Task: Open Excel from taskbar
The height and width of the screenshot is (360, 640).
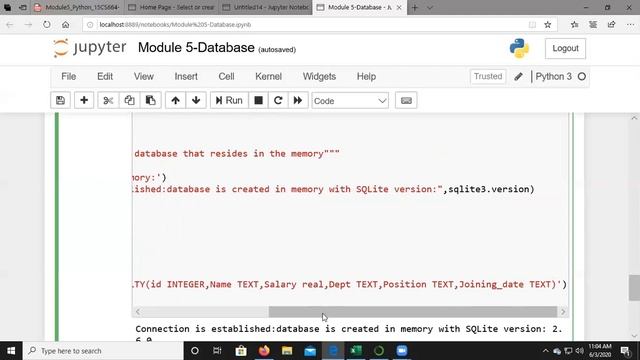Action: (356, 351)
